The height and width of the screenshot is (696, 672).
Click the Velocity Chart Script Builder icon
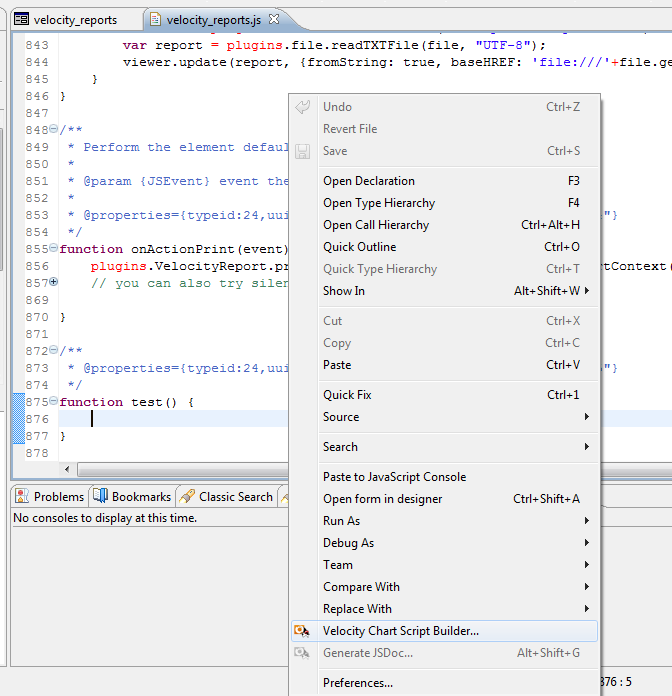click(302, 631)
